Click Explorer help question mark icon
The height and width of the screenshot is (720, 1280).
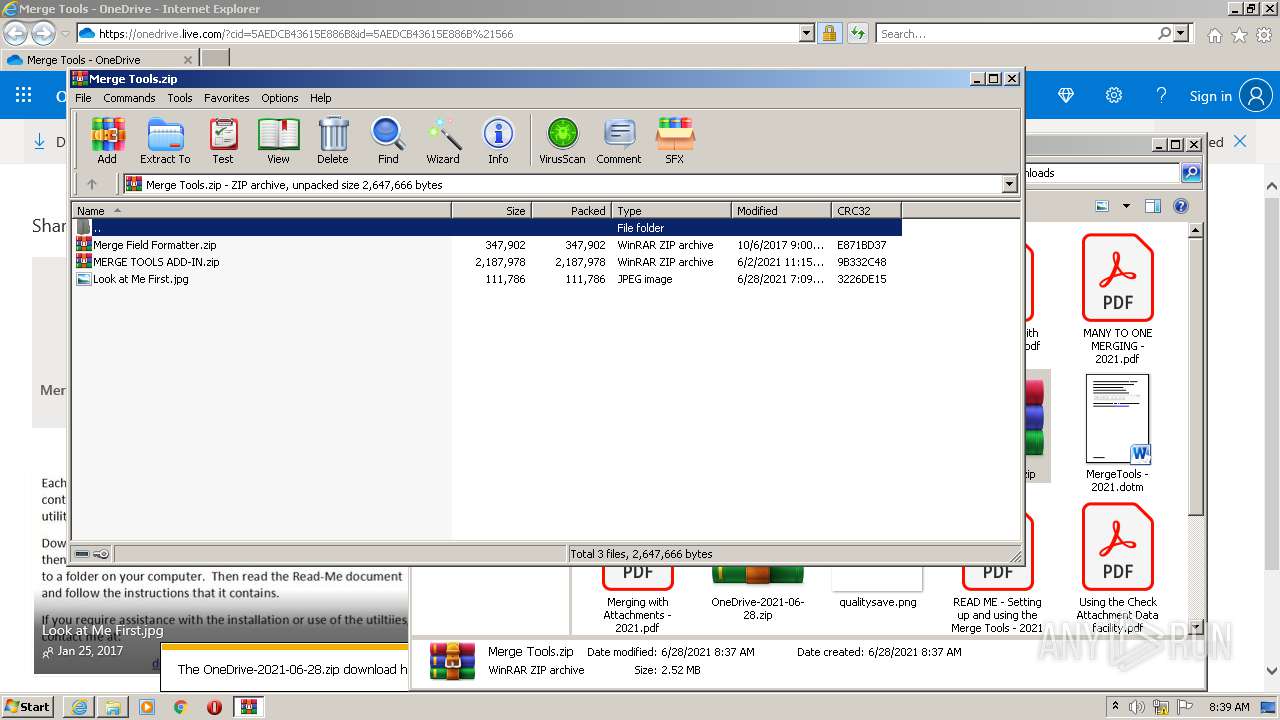point(1181,206)
